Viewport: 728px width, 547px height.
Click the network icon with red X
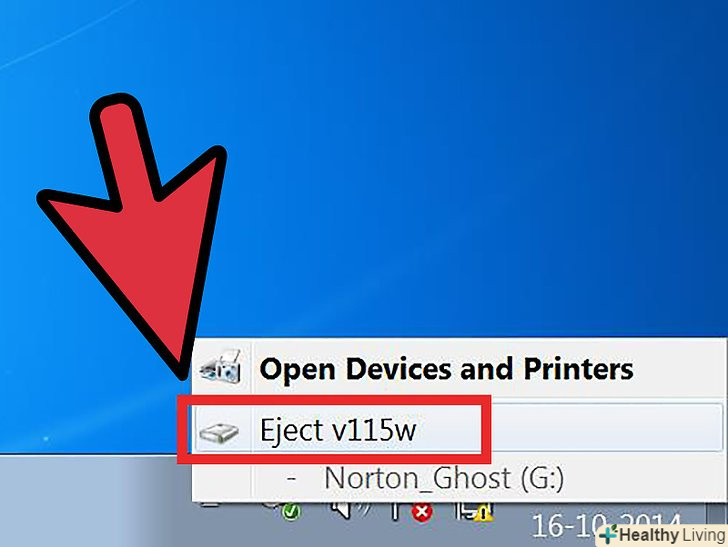click(412, 511)
